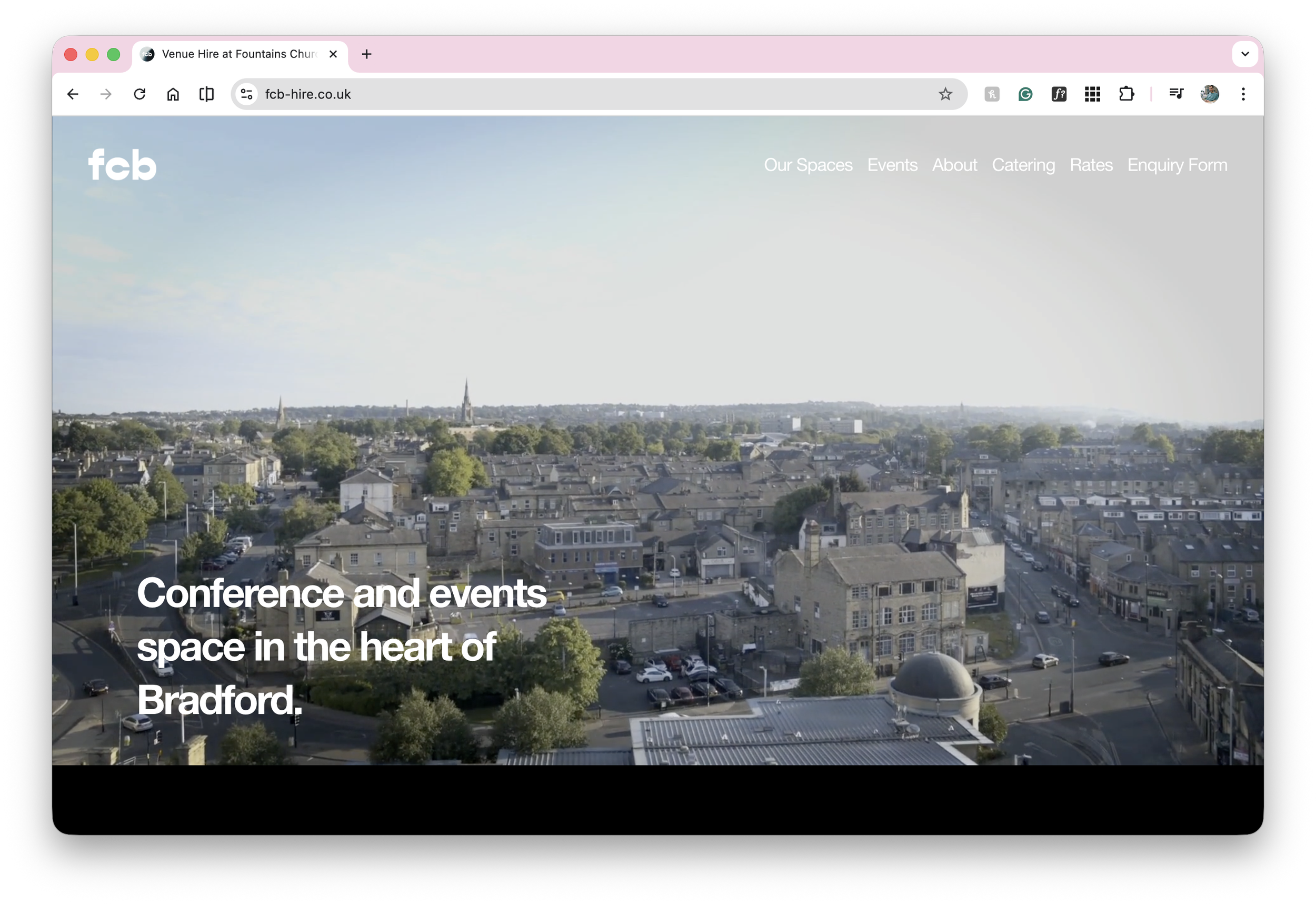
Task: Open the Enquiry Form link
Action: tap(1177, 165)
